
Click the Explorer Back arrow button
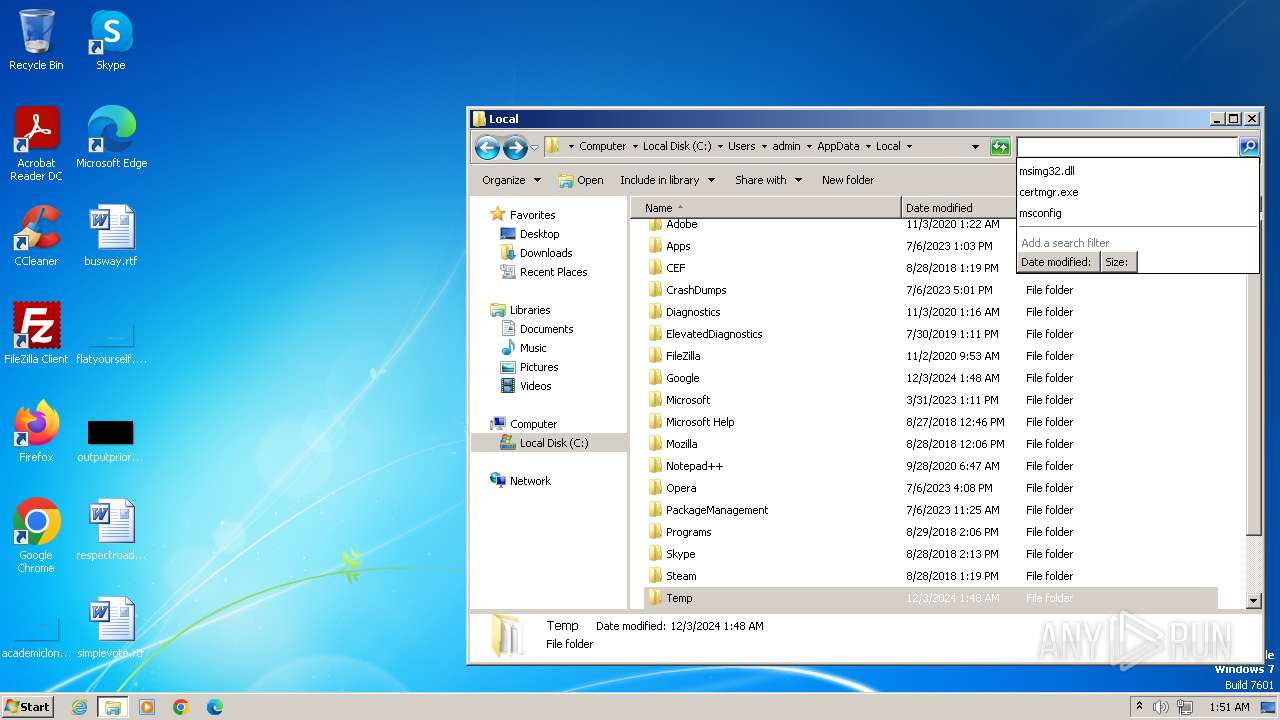[x=487, y=147]
